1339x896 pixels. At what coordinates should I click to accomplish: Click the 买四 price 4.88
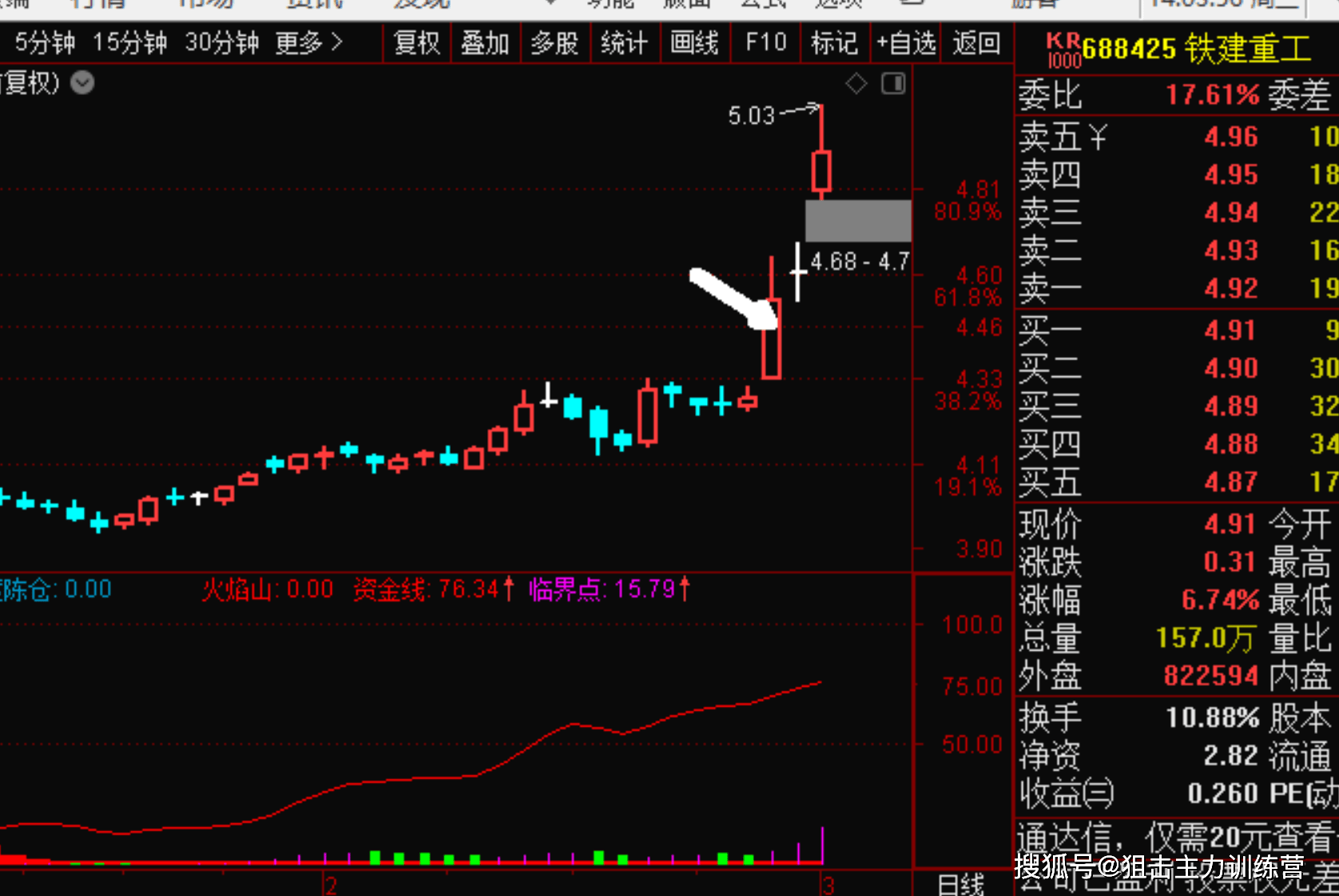[x=1231, y=444]
